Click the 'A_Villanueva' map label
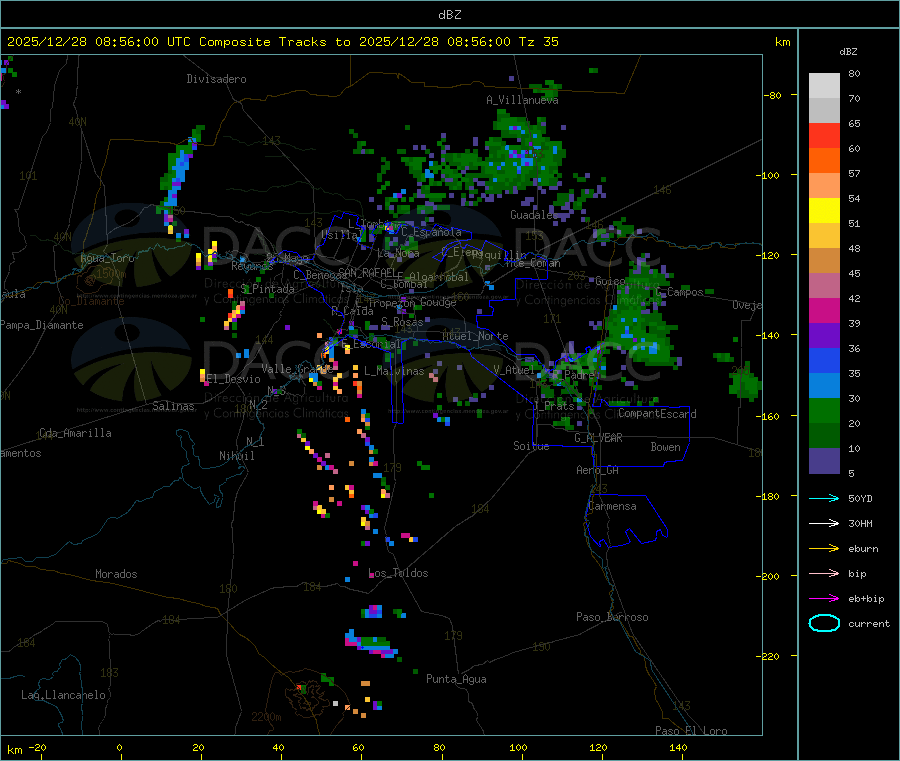 (x=522, y=100)
